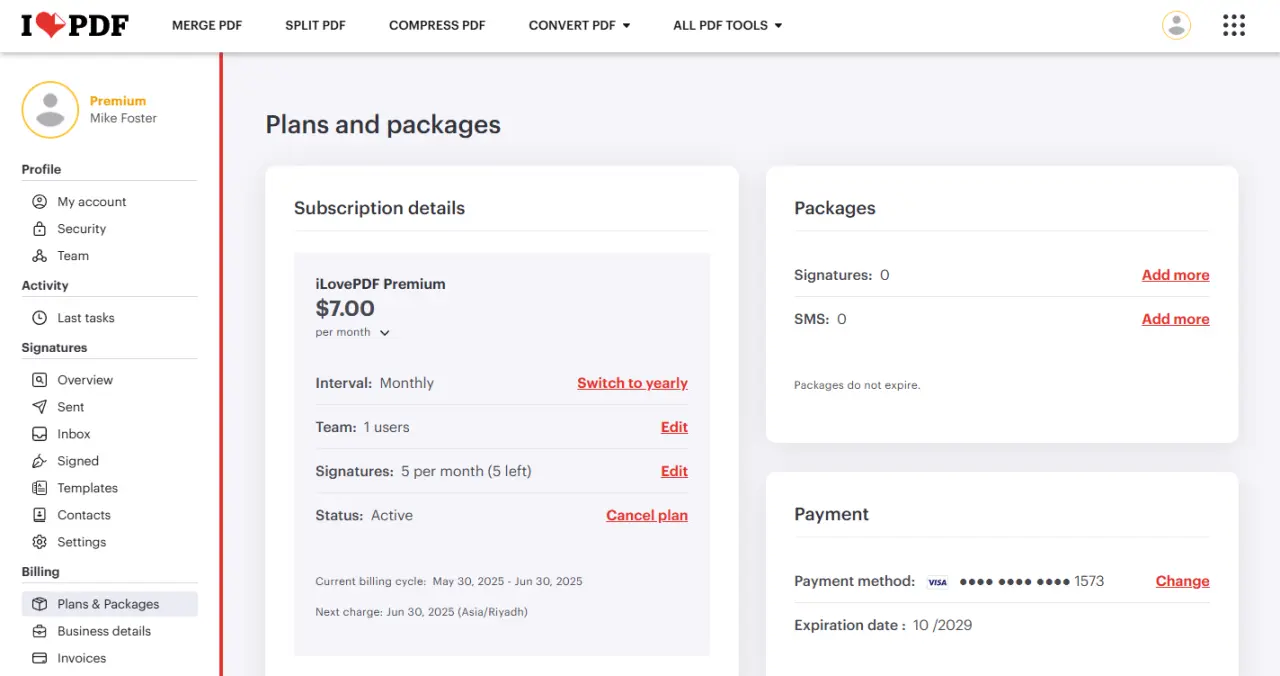Click the Settings gear icon
1280x676 pixels.
tap(40, 542)
